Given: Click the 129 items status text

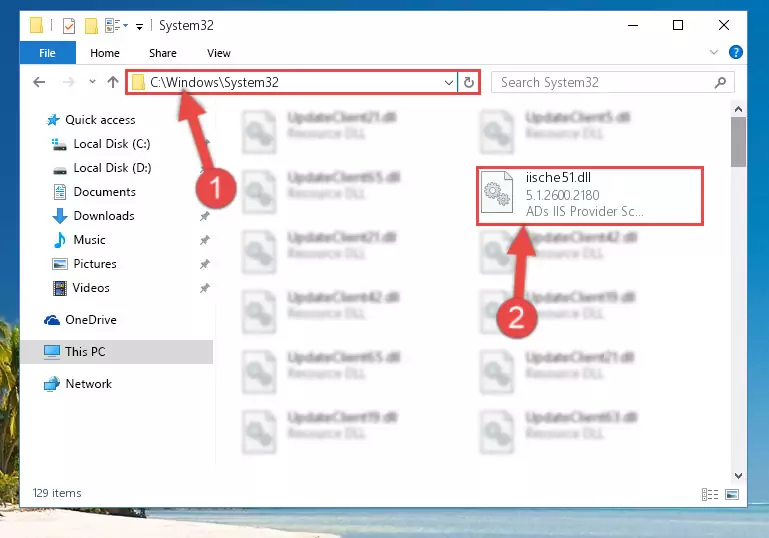Looking at the screenshot, I should 57,493.
